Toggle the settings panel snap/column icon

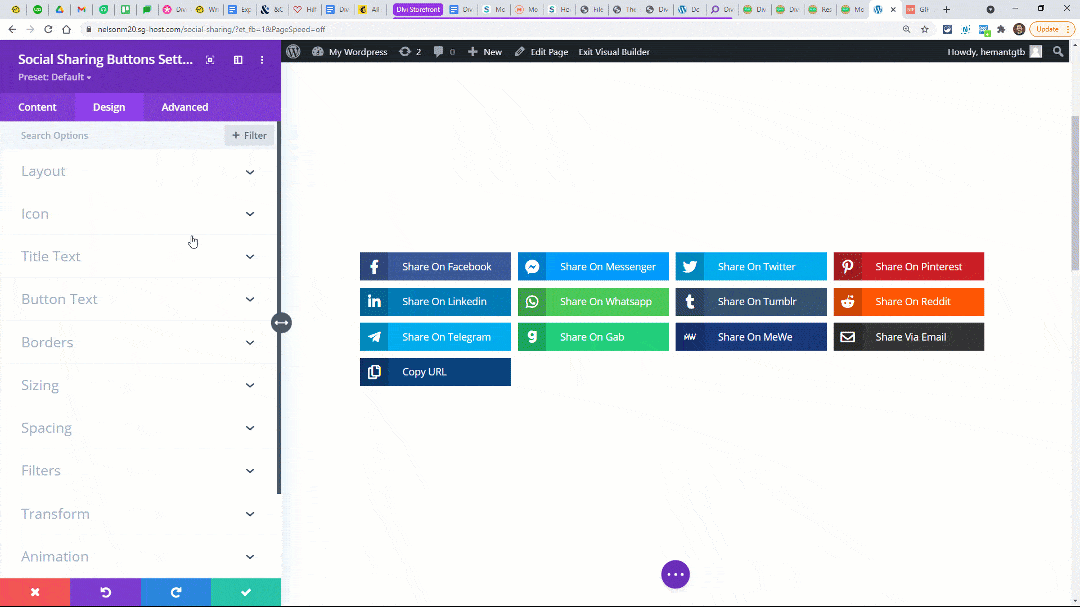coord(238,60)
